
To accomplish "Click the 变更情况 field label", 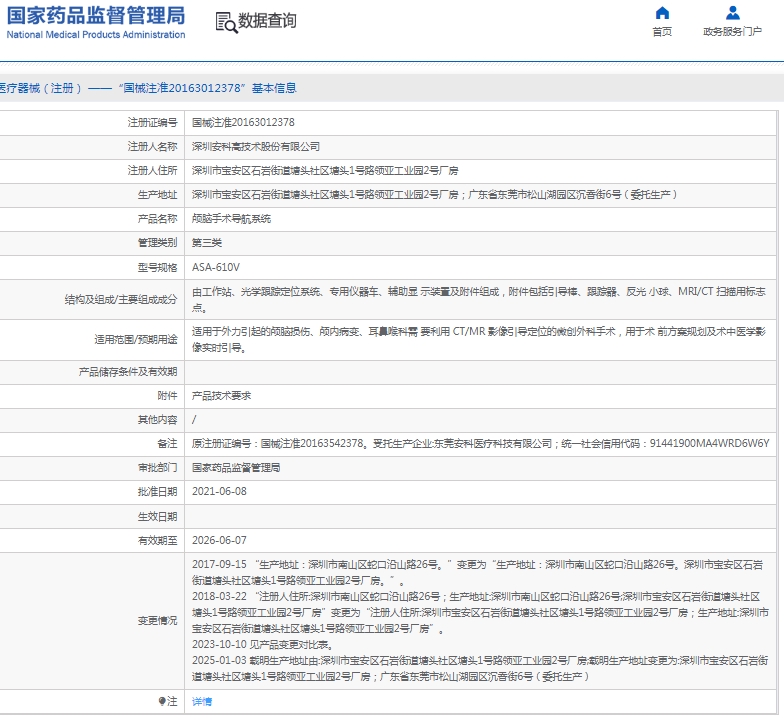I will tap(158, 620).
